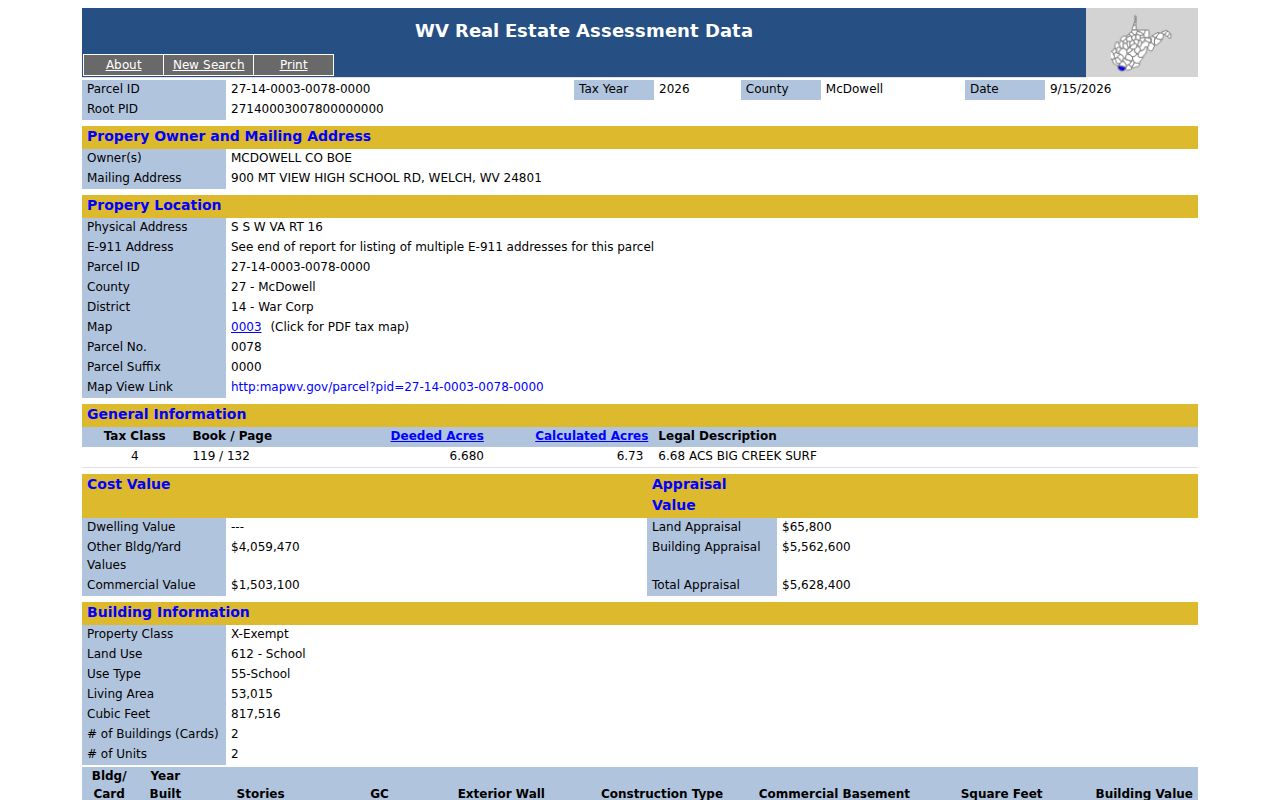The image size is (1280, 800).
Task: Click the Book / Page value 119 / 132
Action: 221,456
